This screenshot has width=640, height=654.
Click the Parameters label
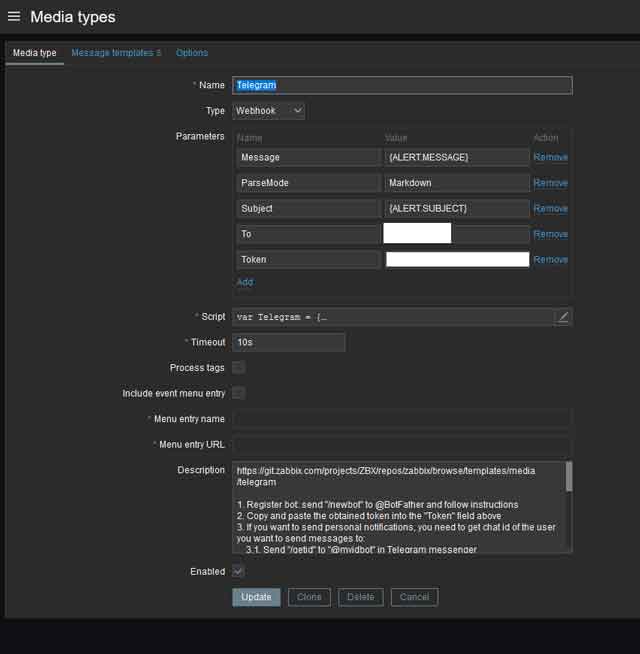pos(200,136)
